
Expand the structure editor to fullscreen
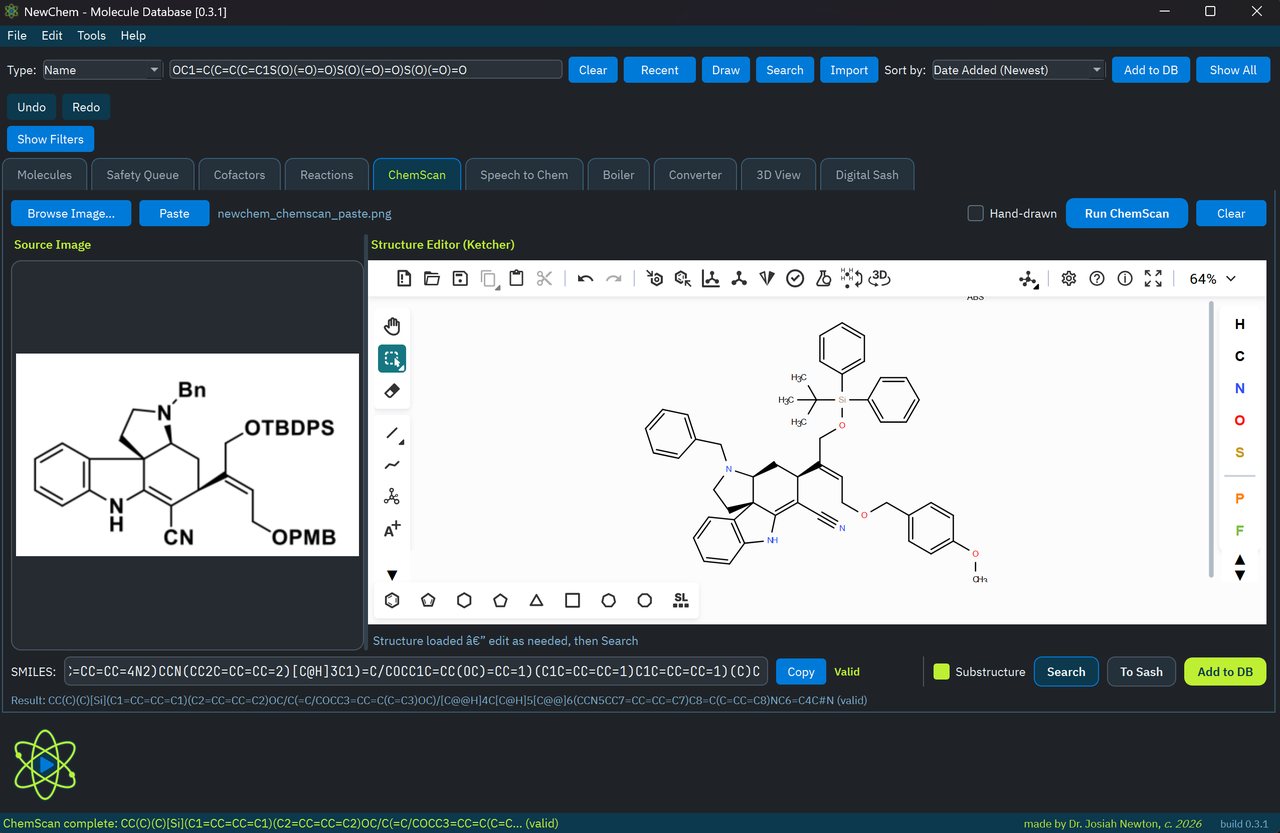(x=1153, y=278)
